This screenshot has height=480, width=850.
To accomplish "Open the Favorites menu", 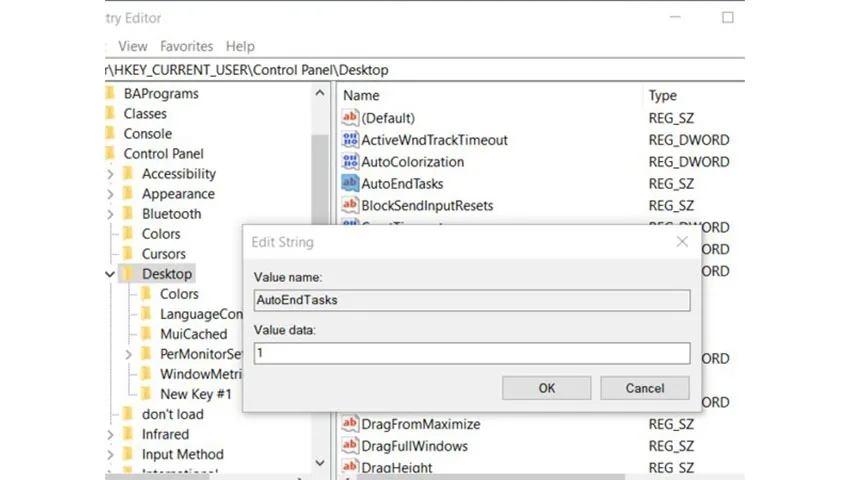I will click(x=186, y=46).
